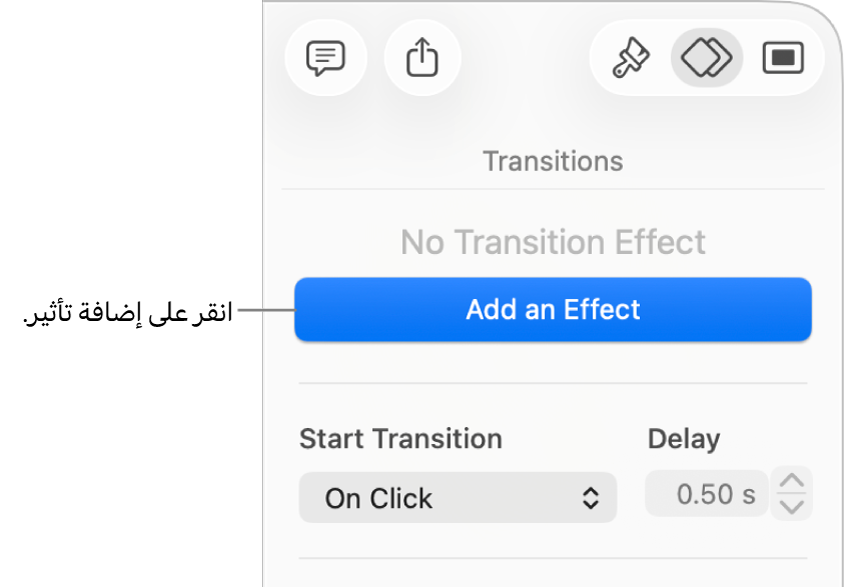Click the Share icon
Viewport: 846px width, 587px height.
pyautogui.click(x=422, y=58)
